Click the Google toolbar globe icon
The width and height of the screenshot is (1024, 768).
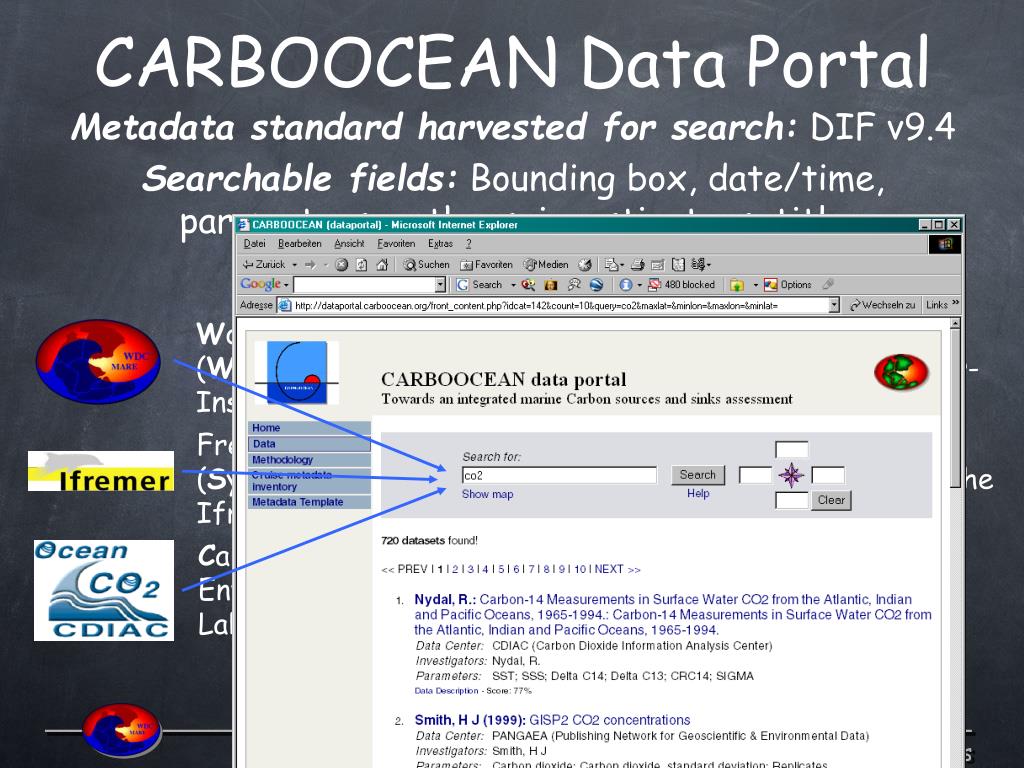tap(596, 285)
